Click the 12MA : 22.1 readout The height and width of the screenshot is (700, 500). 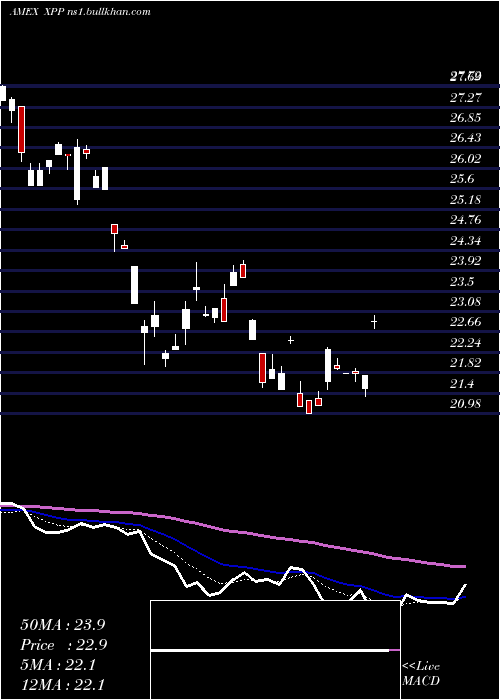click(62, 685)
